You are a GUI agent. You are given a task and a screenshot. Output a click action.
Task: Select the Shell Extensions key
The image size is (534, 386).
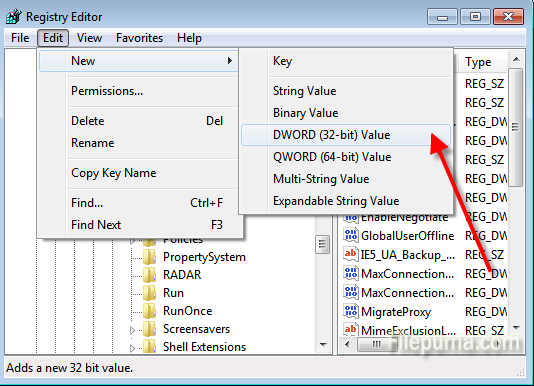click(x=204, y=347)
